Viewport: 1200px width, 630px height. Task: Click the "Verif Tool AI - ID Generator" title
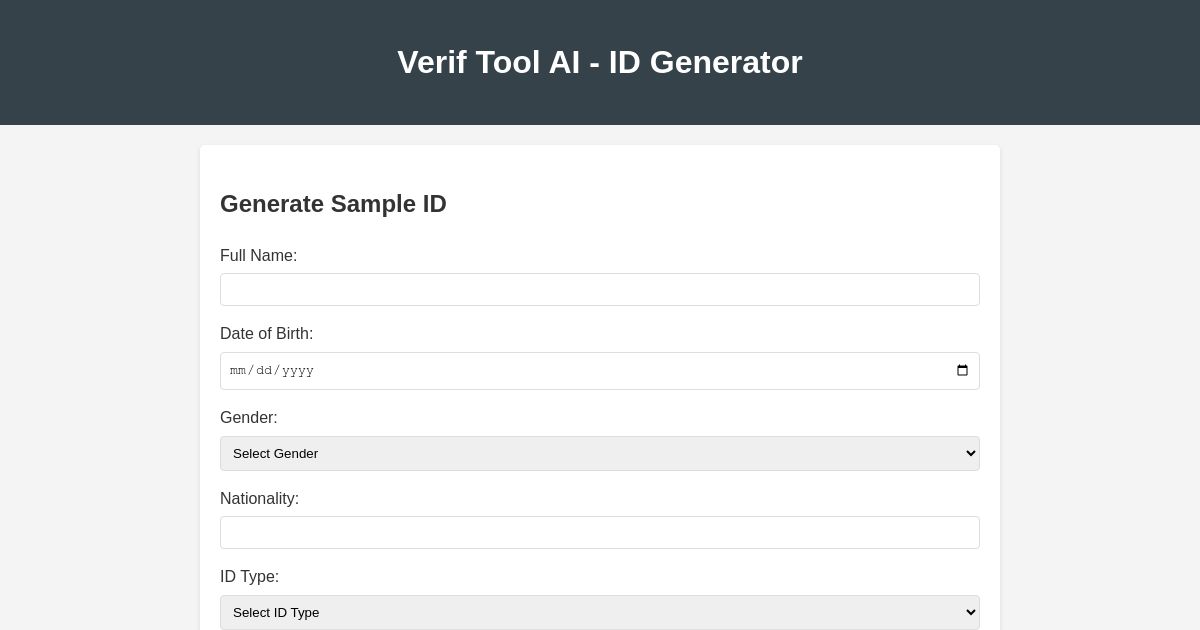600,62
